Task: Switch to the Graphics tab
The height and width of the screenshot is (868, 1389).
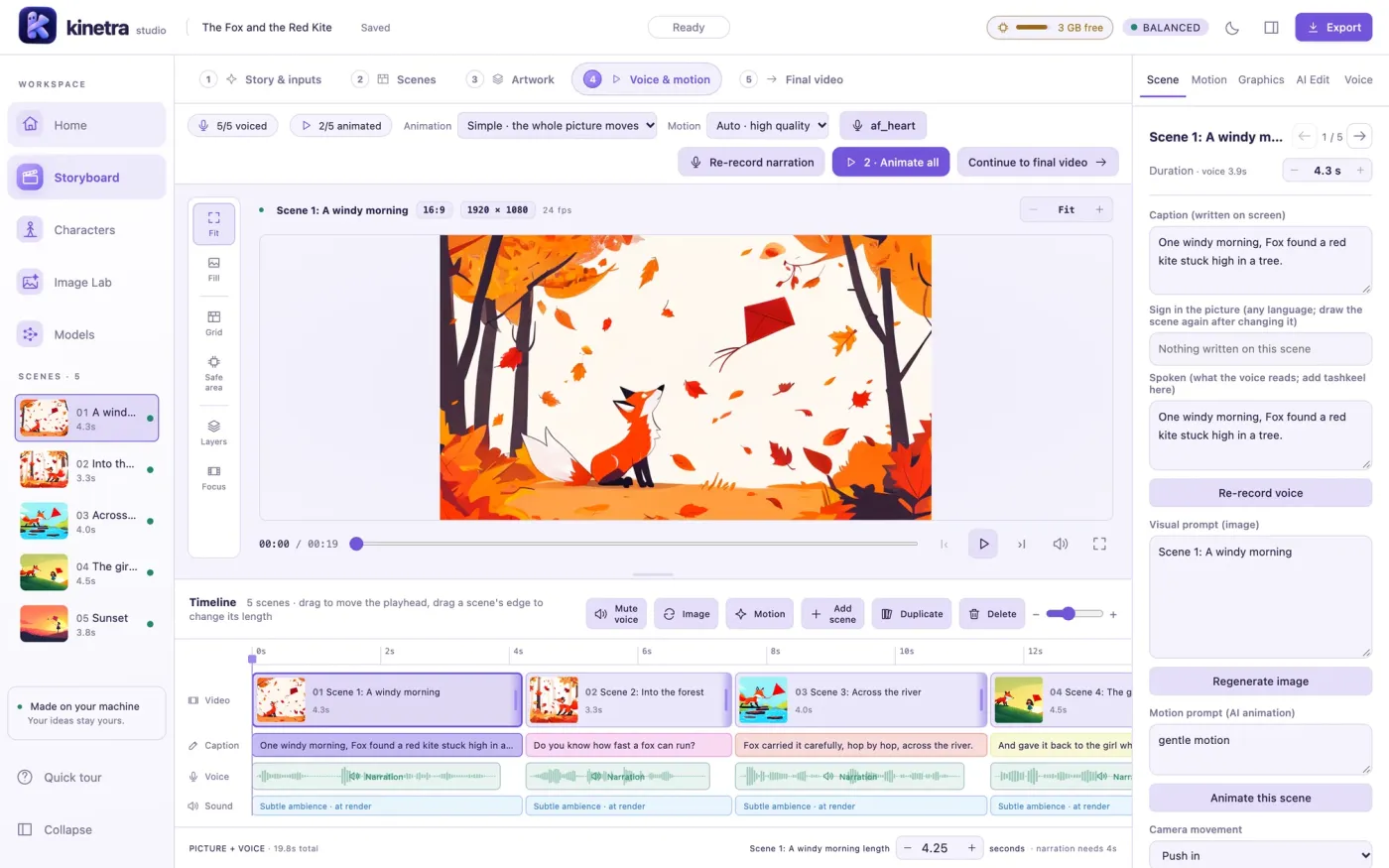Action: [1261, 79]
